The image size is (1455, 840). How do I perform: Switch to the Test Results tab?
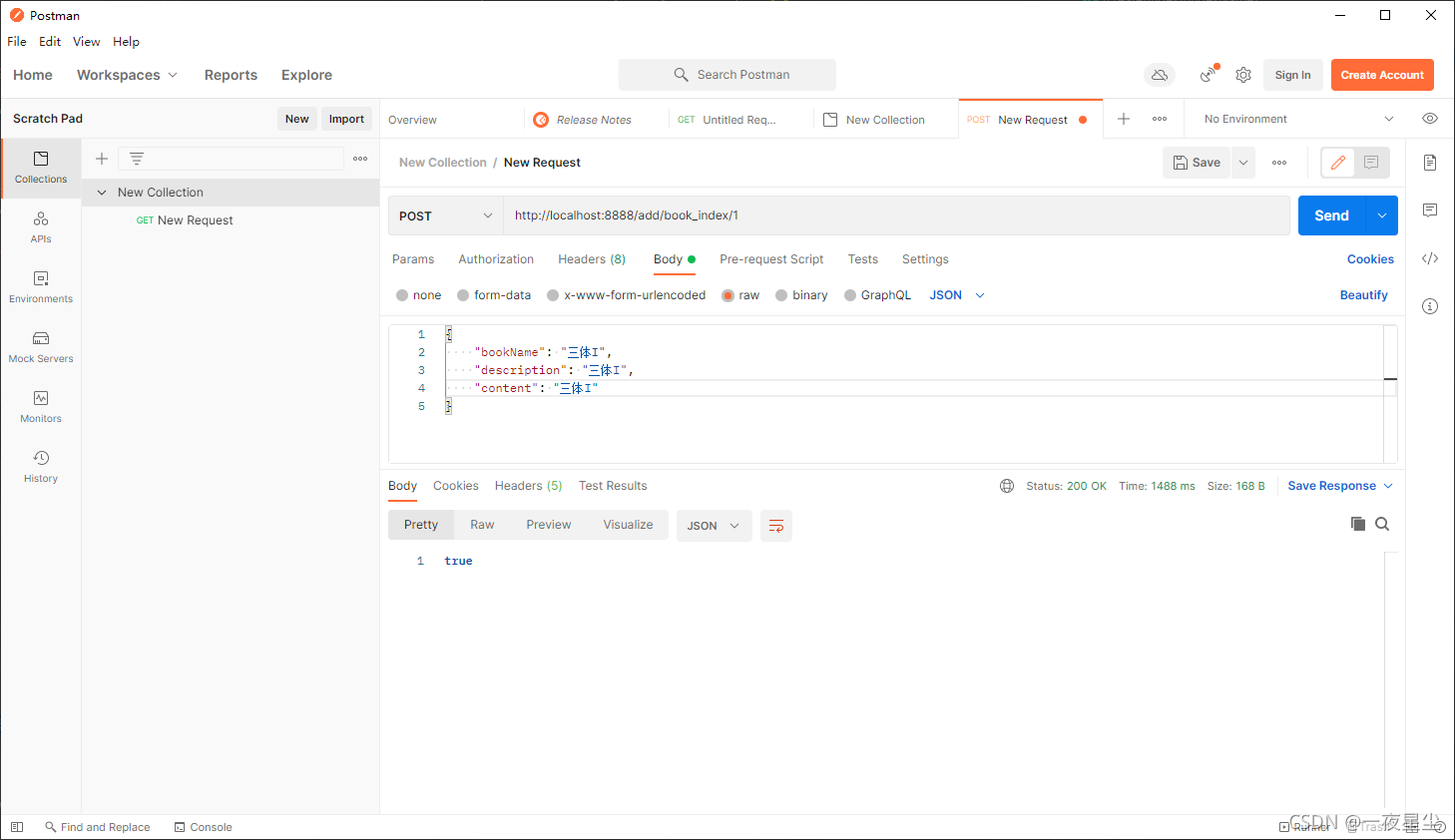(x=613, y=486)
